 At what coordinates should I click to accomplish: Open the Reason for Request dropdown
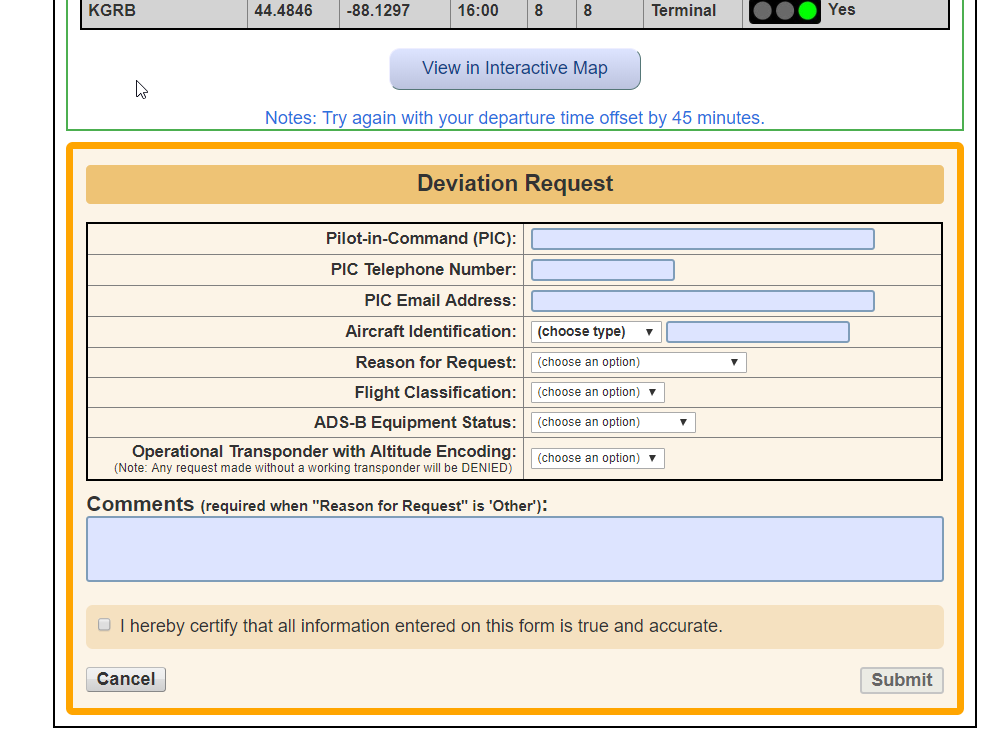(x=637, y=361)
